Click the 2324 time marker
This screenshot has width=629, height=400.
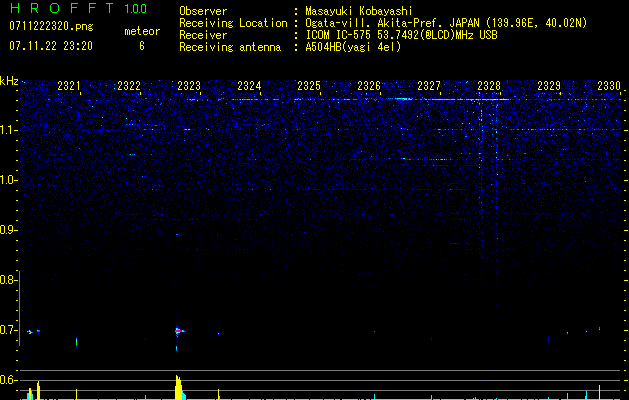(x=249, y=85)
